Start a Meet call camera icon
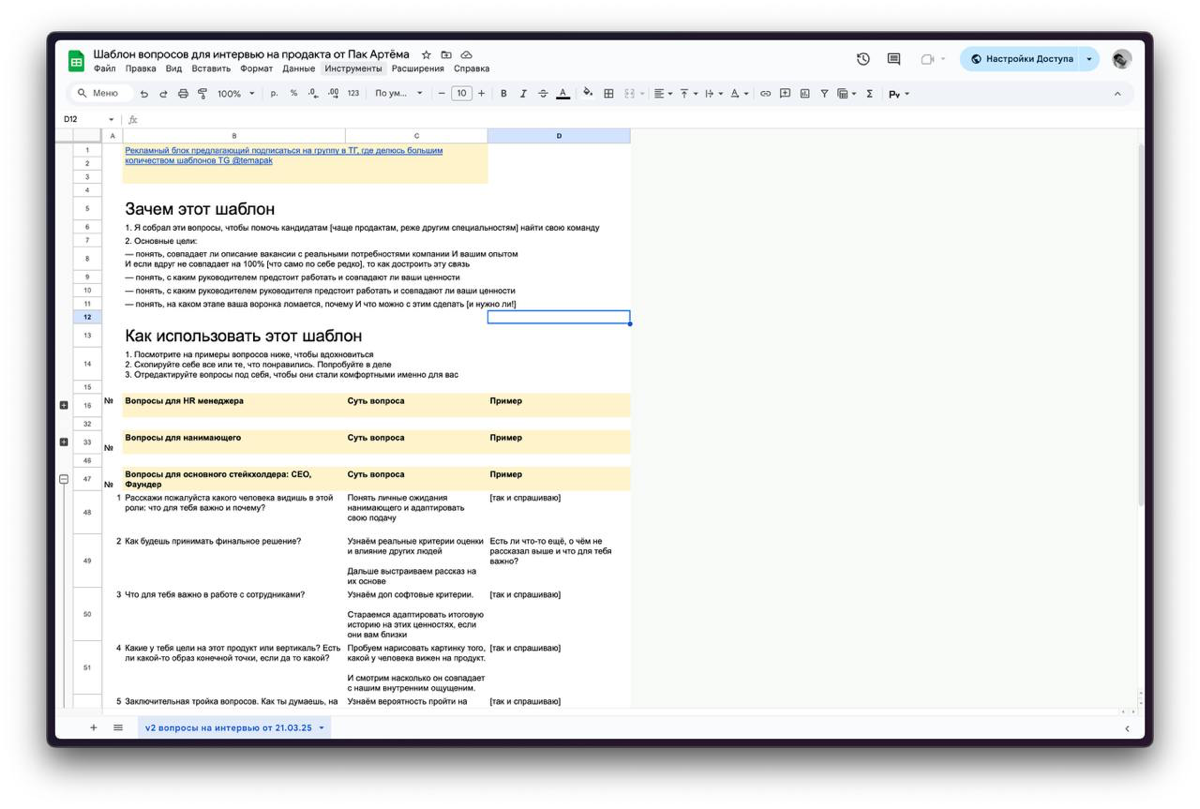The width and height of the screenshot is (1200, 809). coord(927,59)
